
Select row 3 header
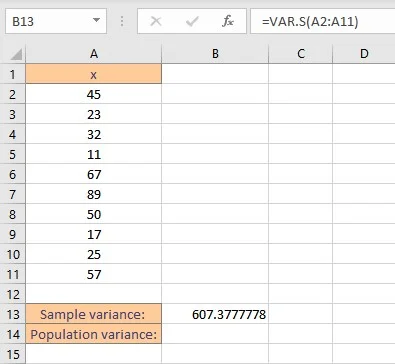click(x=13, y=114)
